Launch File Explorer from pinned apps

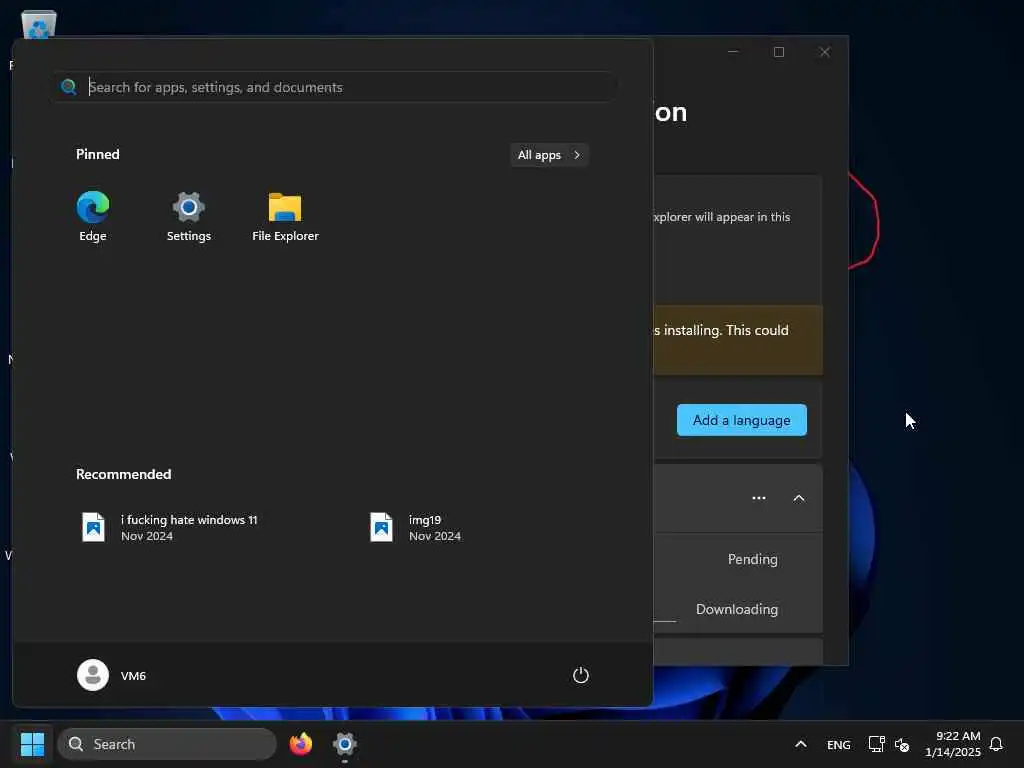point(285,217)
